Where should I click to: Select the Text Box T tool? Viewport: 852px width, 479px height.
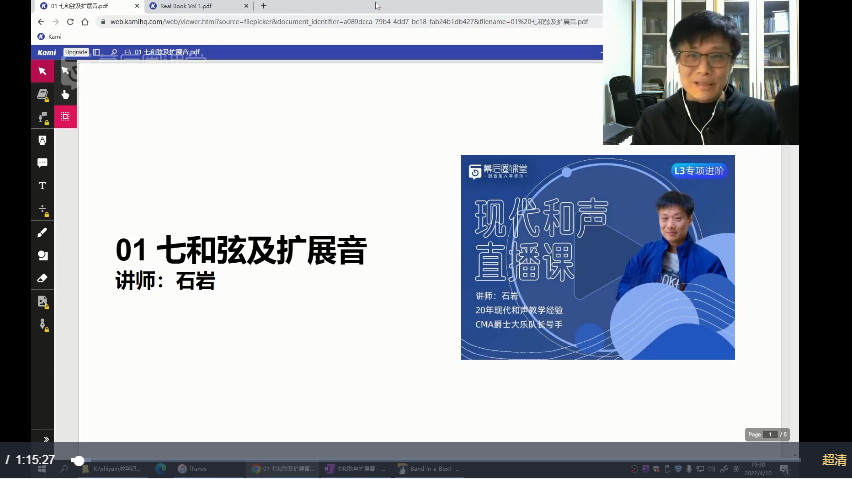42,186
